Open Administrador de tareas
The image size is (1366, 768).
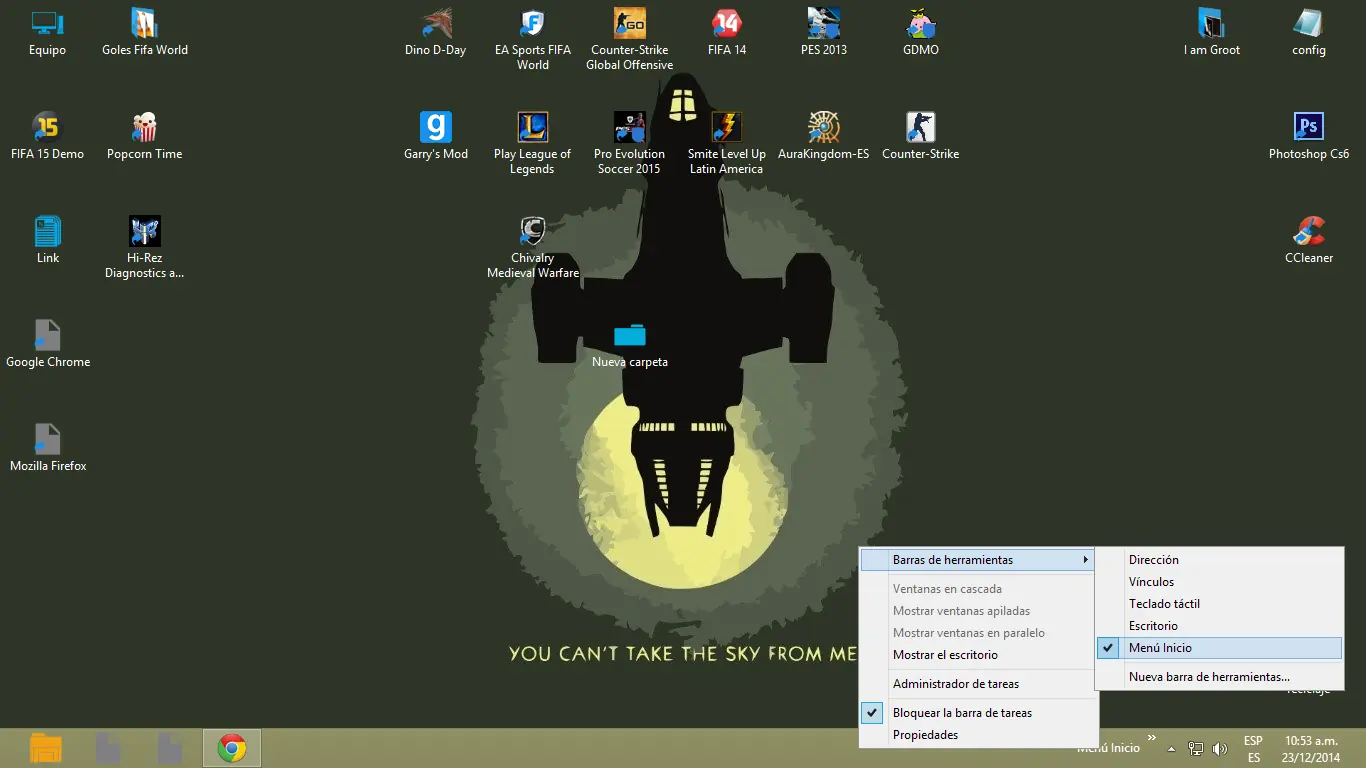click(980, 684)
